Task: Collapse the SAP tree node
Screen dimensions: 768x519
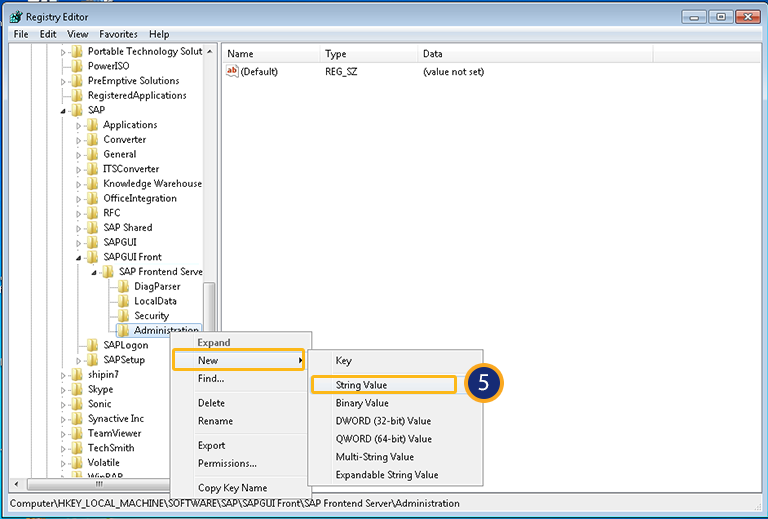Action: coord(64,110)
